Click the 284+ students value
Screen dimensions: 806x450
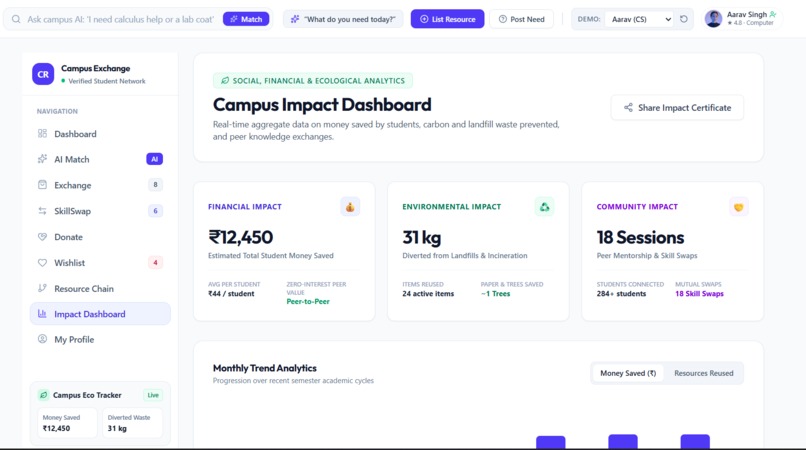(x=621, y=294)
